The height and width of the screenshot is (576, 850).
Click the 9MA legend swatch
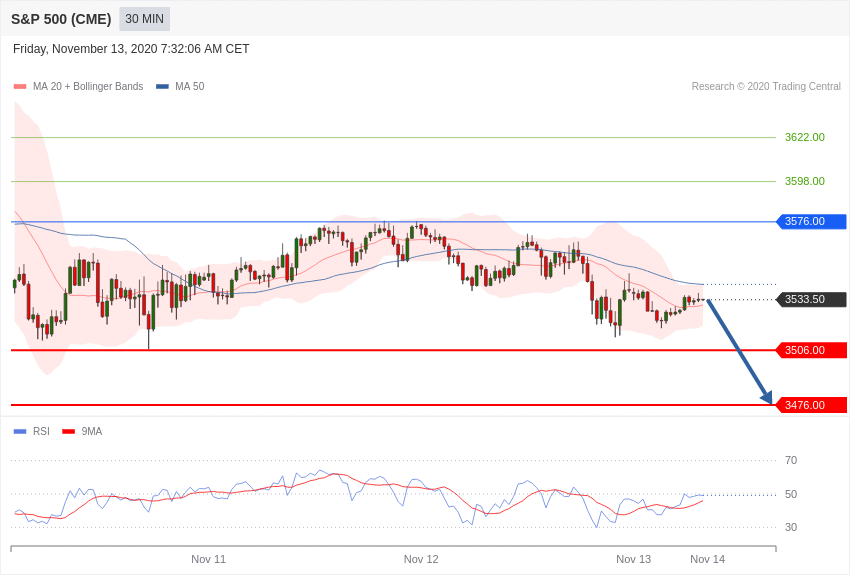click(68, 431)
